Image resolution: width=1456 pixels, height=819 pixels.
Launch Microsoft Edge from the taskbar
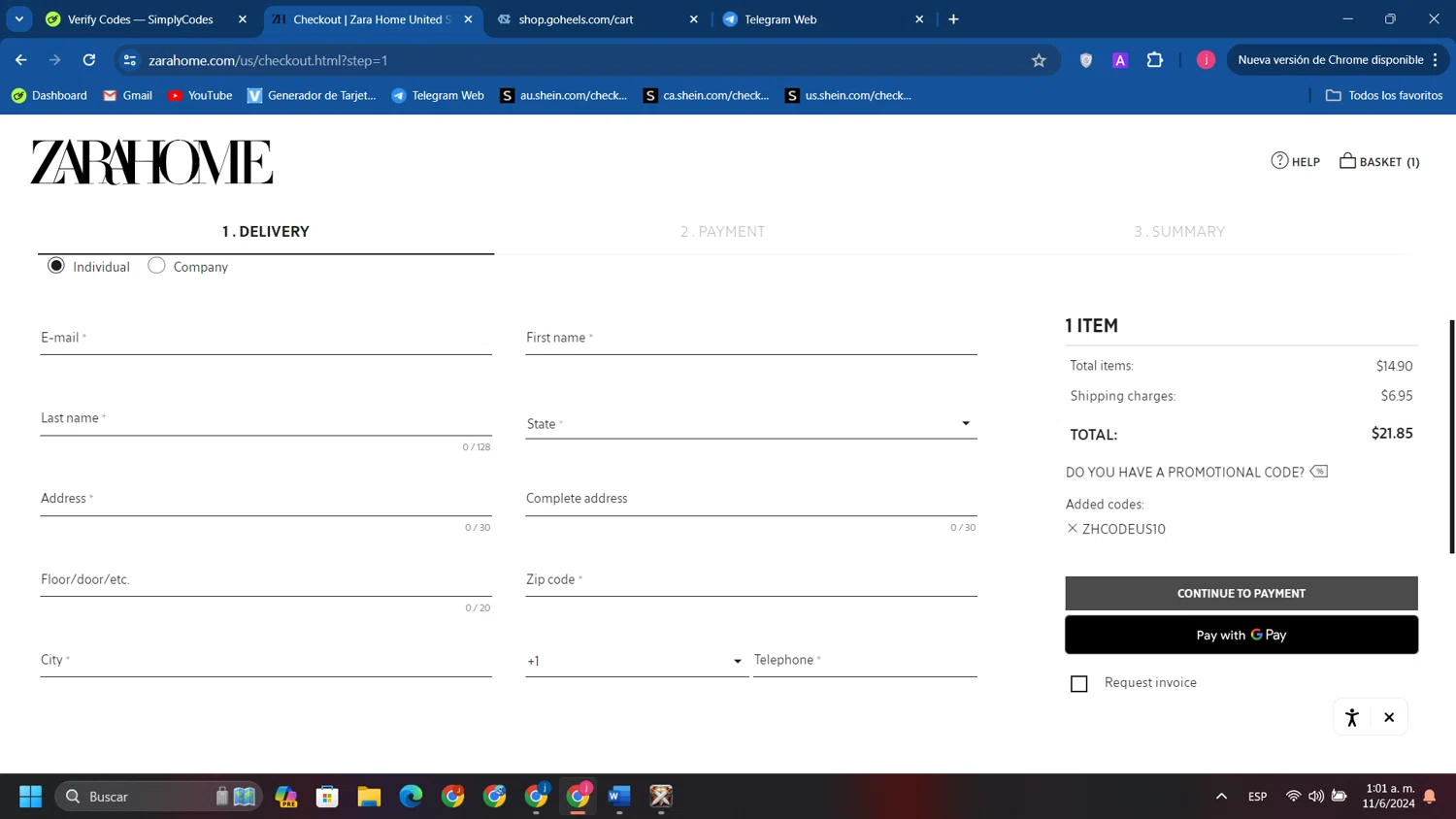tap(411, 797)
